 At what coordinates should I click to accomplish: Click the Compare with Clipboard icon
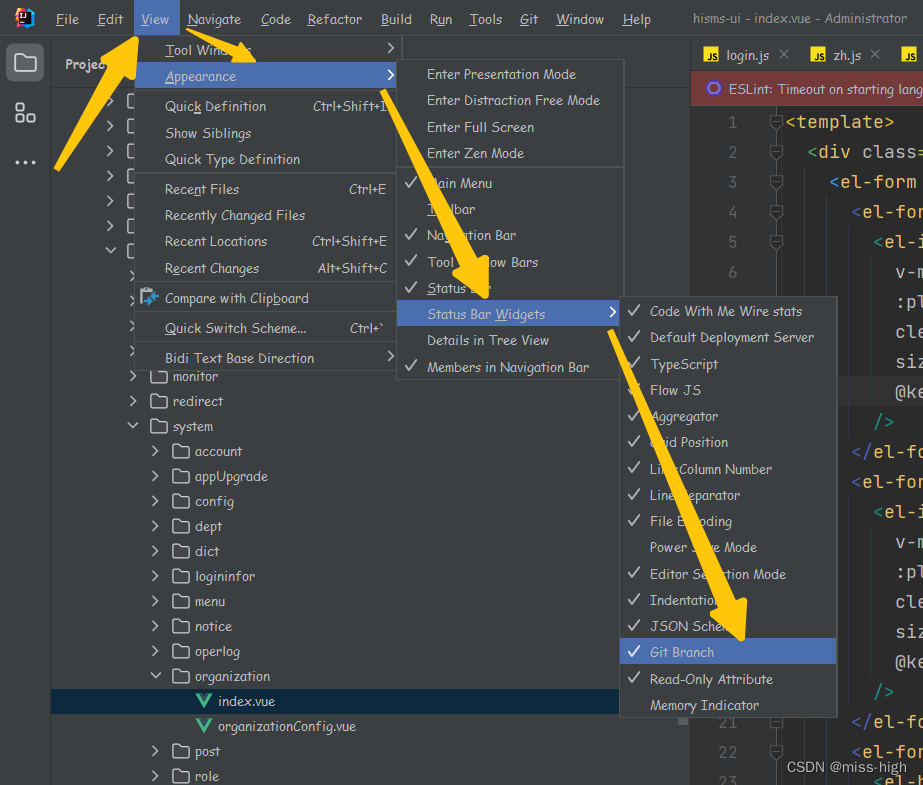[x=149, y=297]
